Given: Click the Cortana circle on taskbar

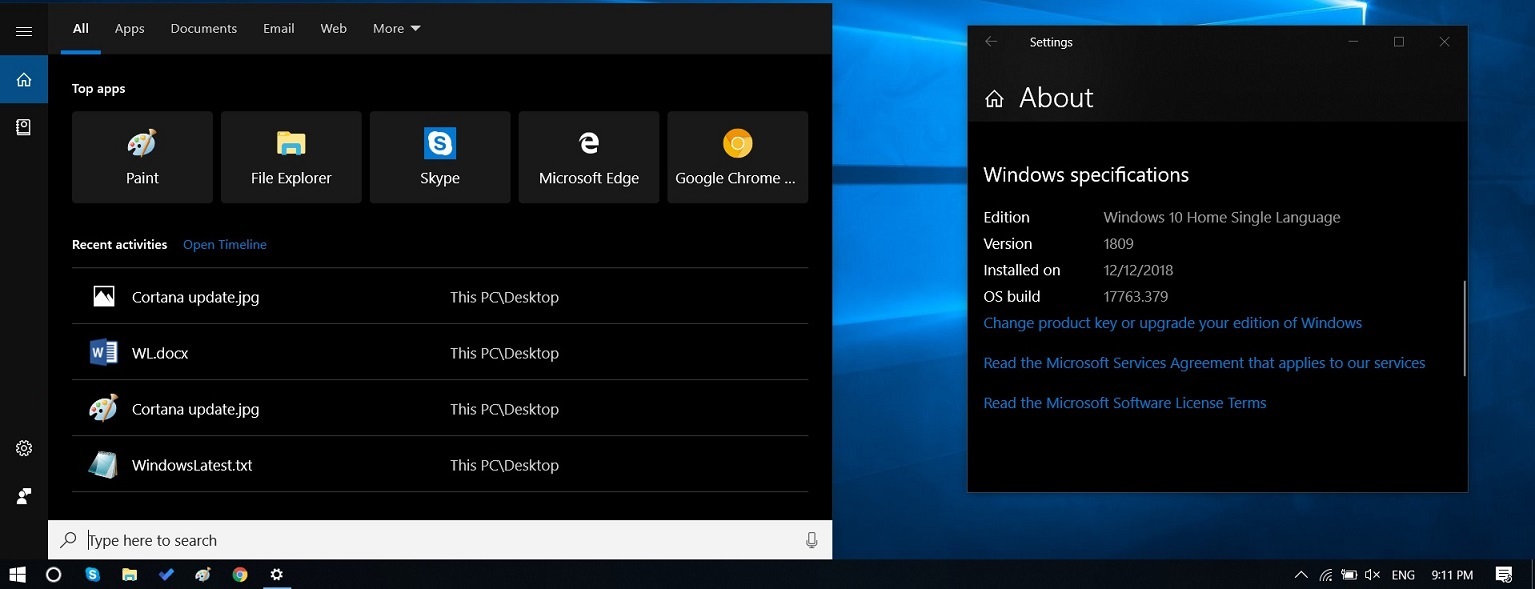Looking at the screenshot, I should tap(54, 575).
